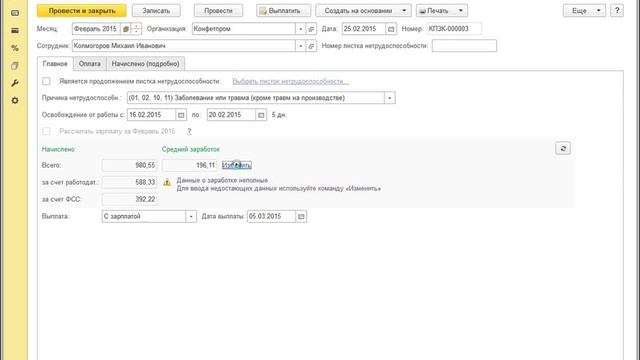Open the Печать dropdown
Viewport: 640px width, 360px height.
coord(442,11)
